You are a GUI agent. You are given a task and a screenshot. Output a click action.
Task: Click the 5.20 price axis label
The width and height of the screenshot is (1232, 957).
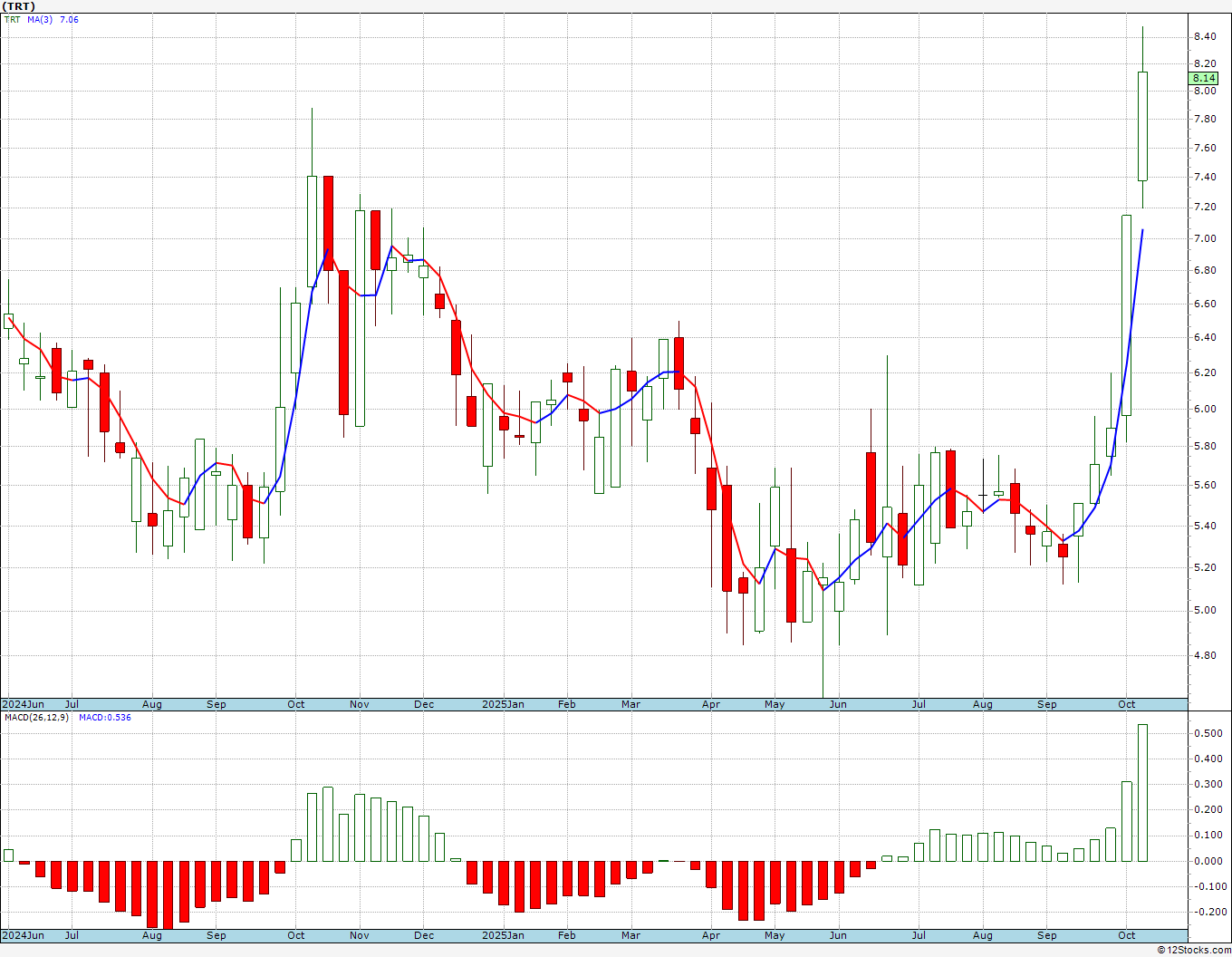click(x=1205, y=567)
